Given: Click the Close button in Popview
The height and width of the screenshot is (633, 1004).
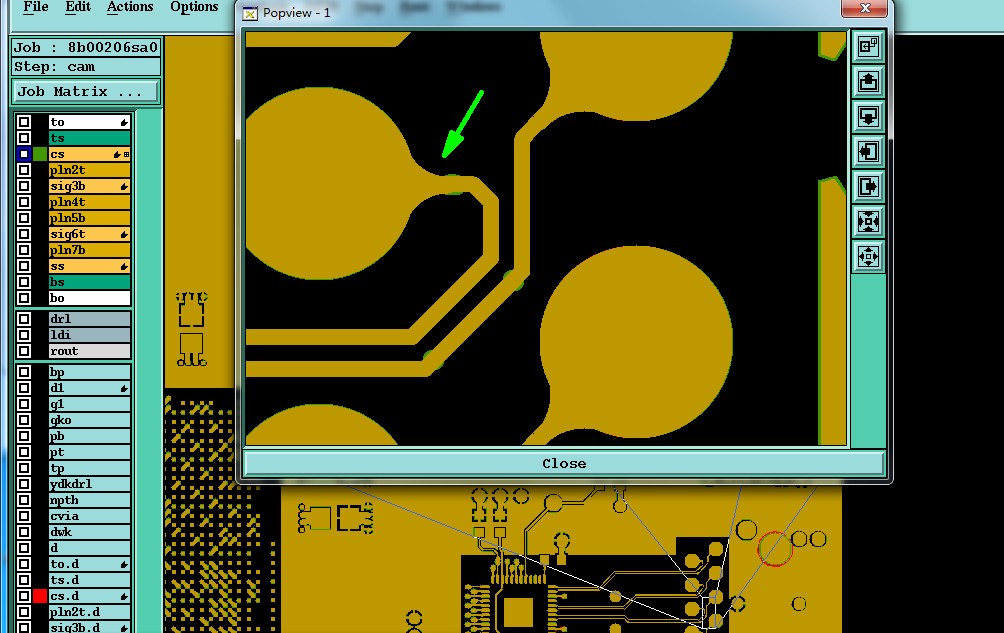Looking at the screenshot, I should (x=564, y=463).
